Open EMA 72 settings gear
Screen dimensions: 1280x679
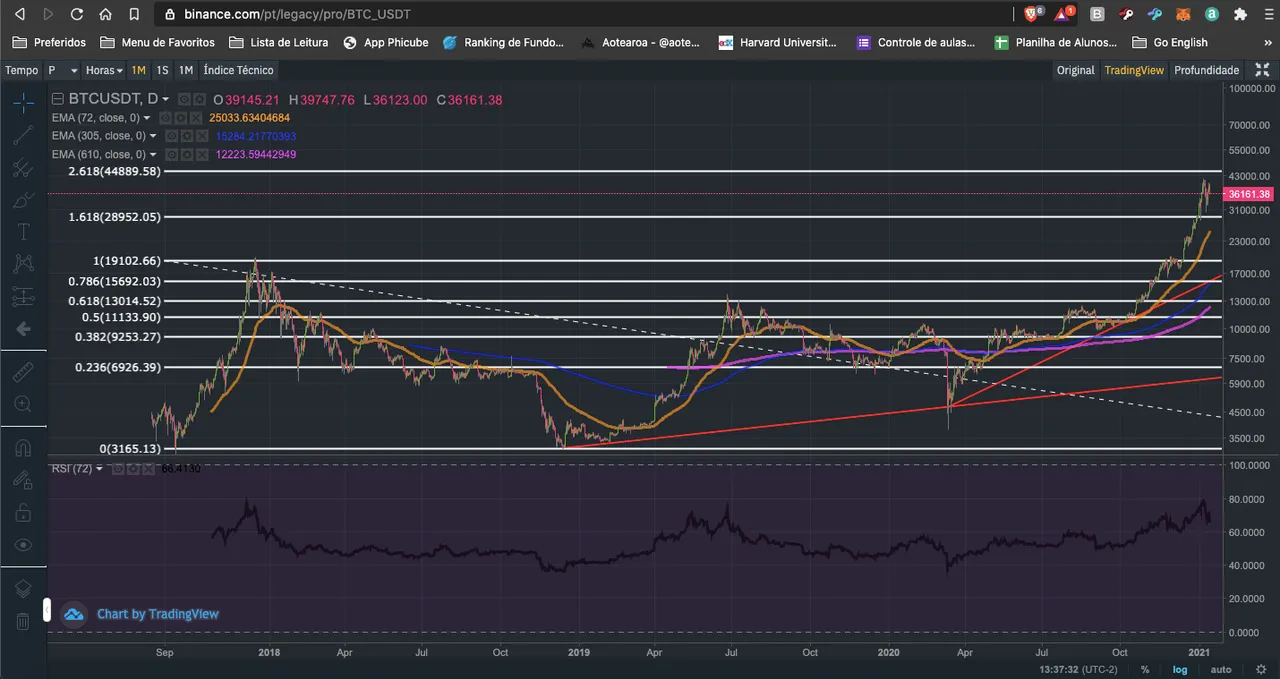[181, 118]
